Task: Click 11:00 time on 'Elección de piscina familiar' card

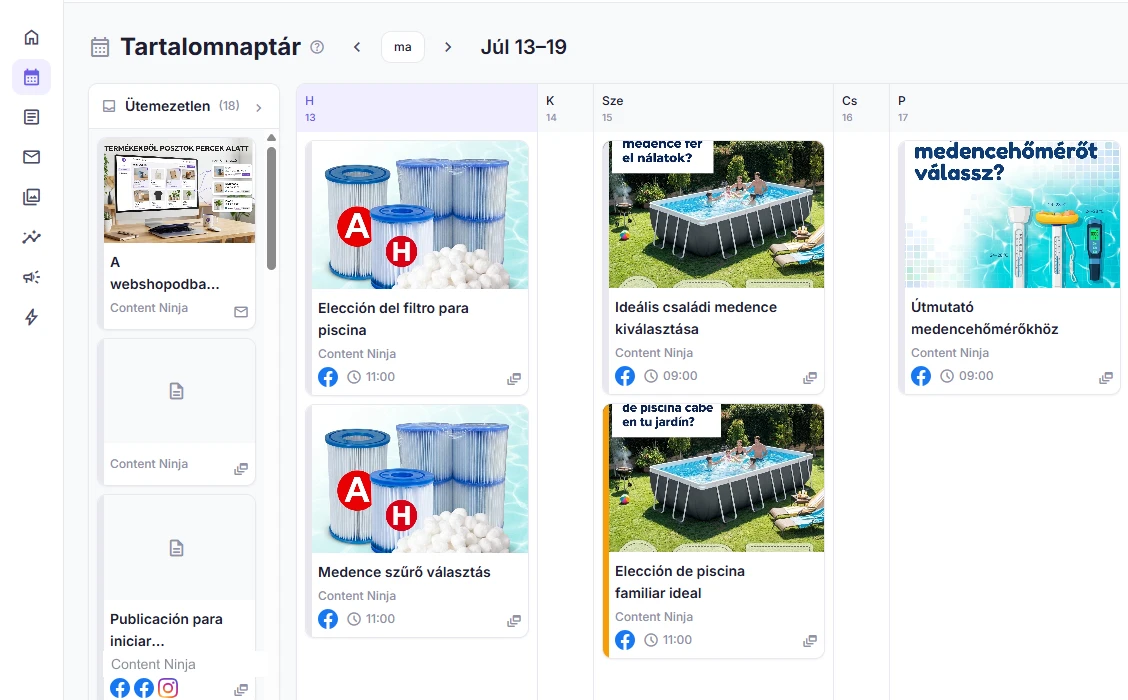Action: [677, 640]
